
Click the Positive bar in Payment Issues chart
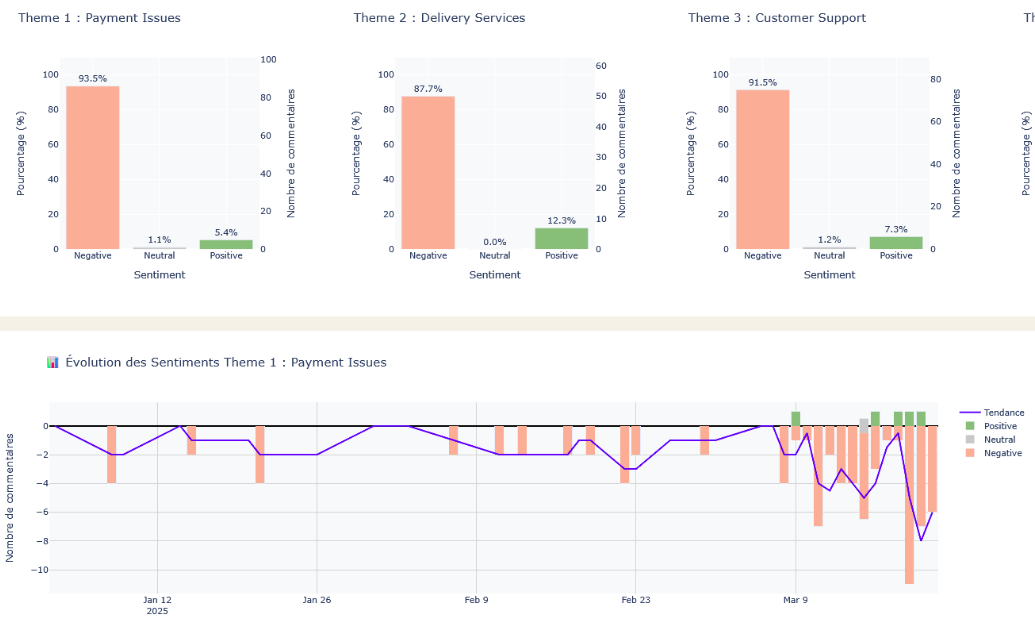(226, 244)
